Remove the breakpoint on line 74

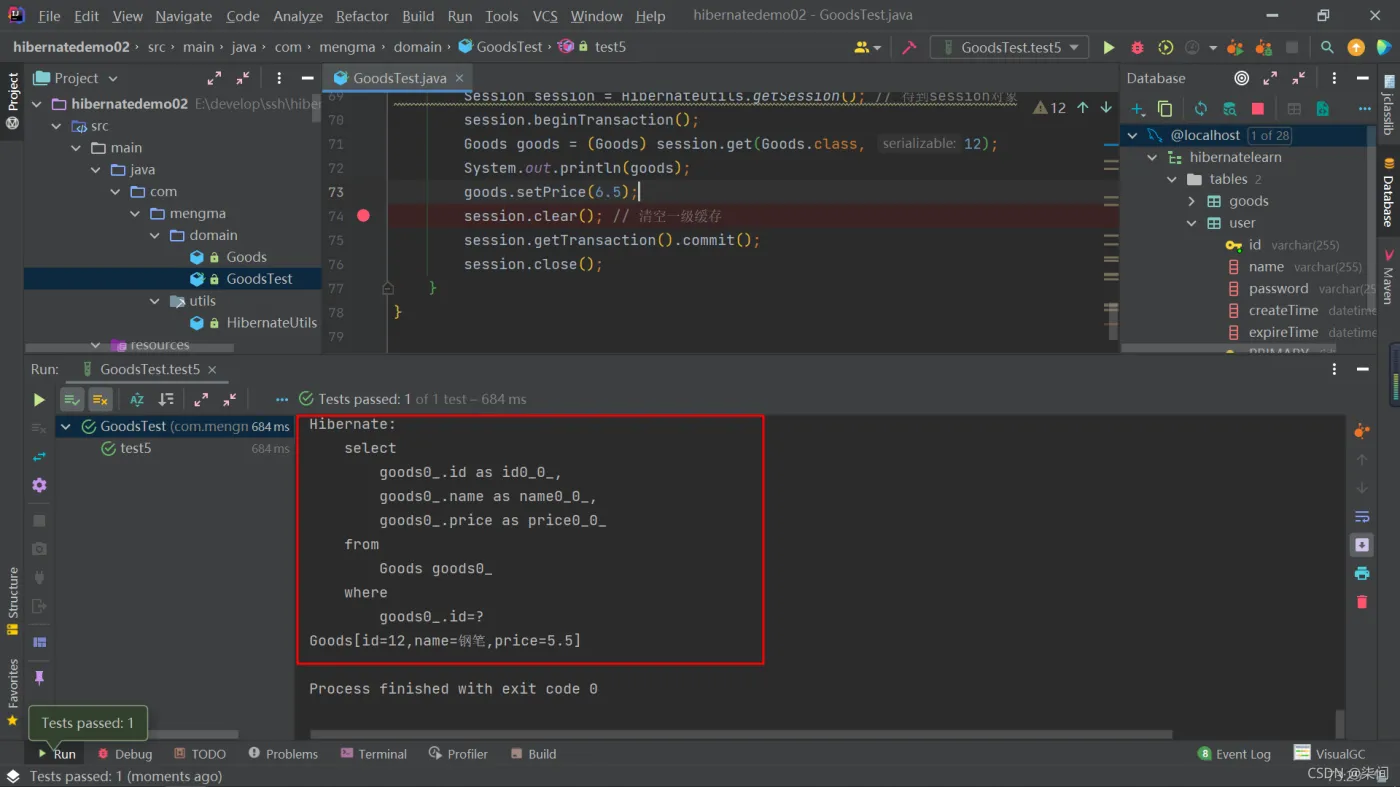(363, 216)
